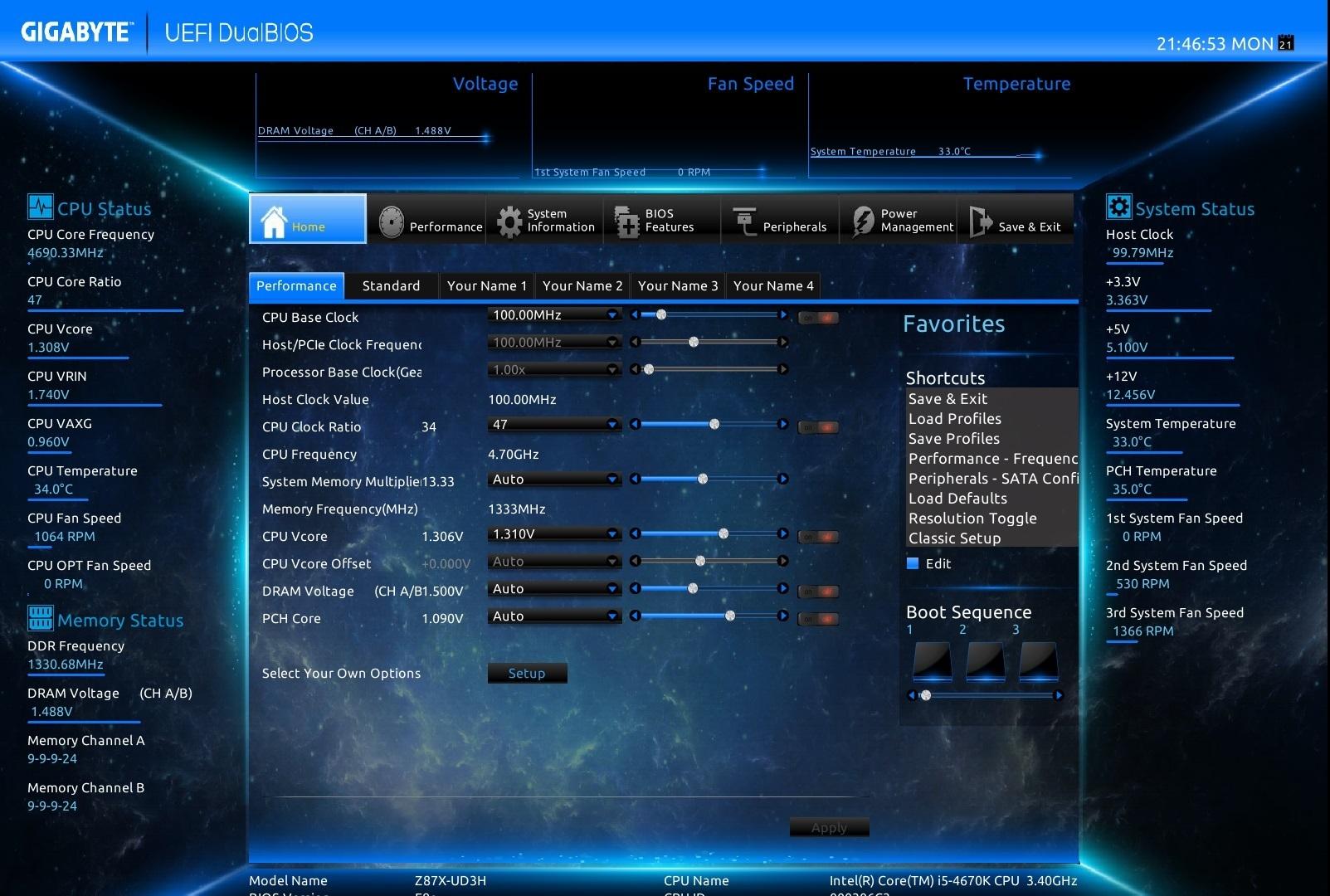Open CPU Vcore 1.310V dropdown
The image size is (1330, 896).
(553, 533)
